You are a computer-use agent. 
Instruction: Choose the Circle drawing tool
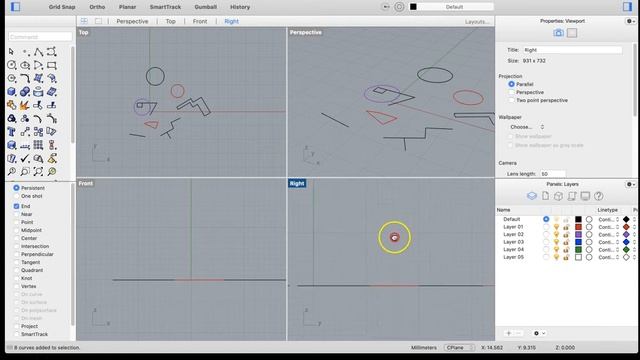tap(11, 65)
